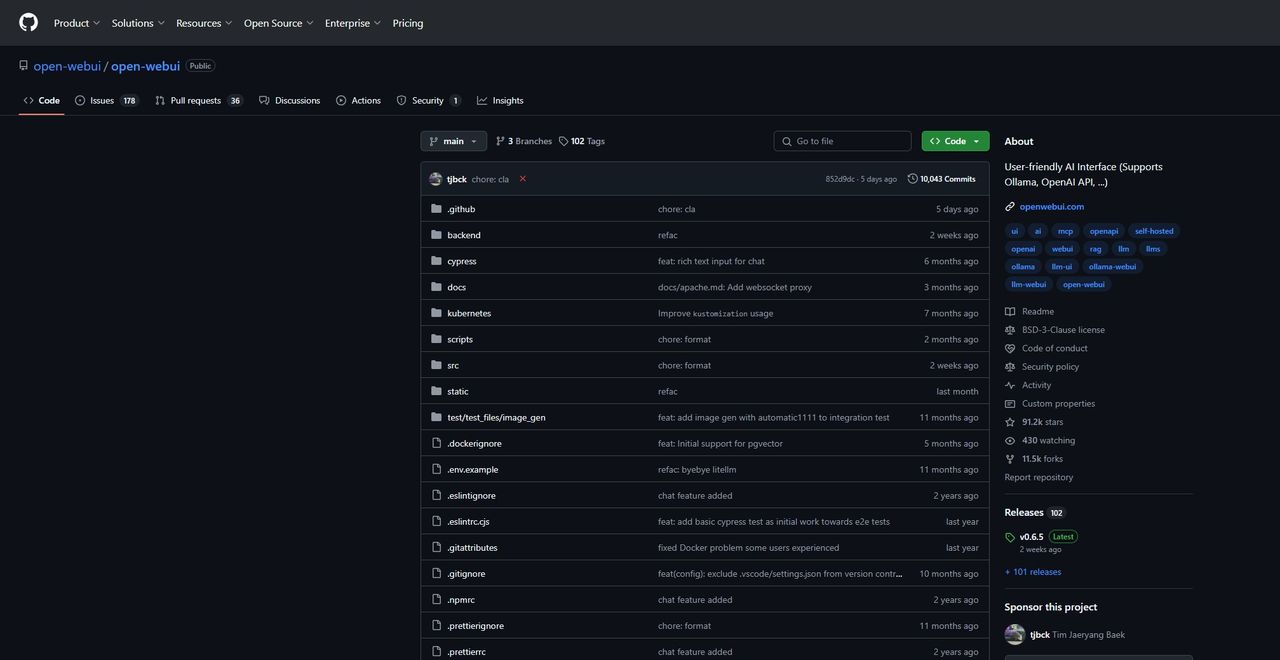Switch to the Pull requests tab
The width and height of the screenshot is (1280, 660).
(x=196, y=100)
